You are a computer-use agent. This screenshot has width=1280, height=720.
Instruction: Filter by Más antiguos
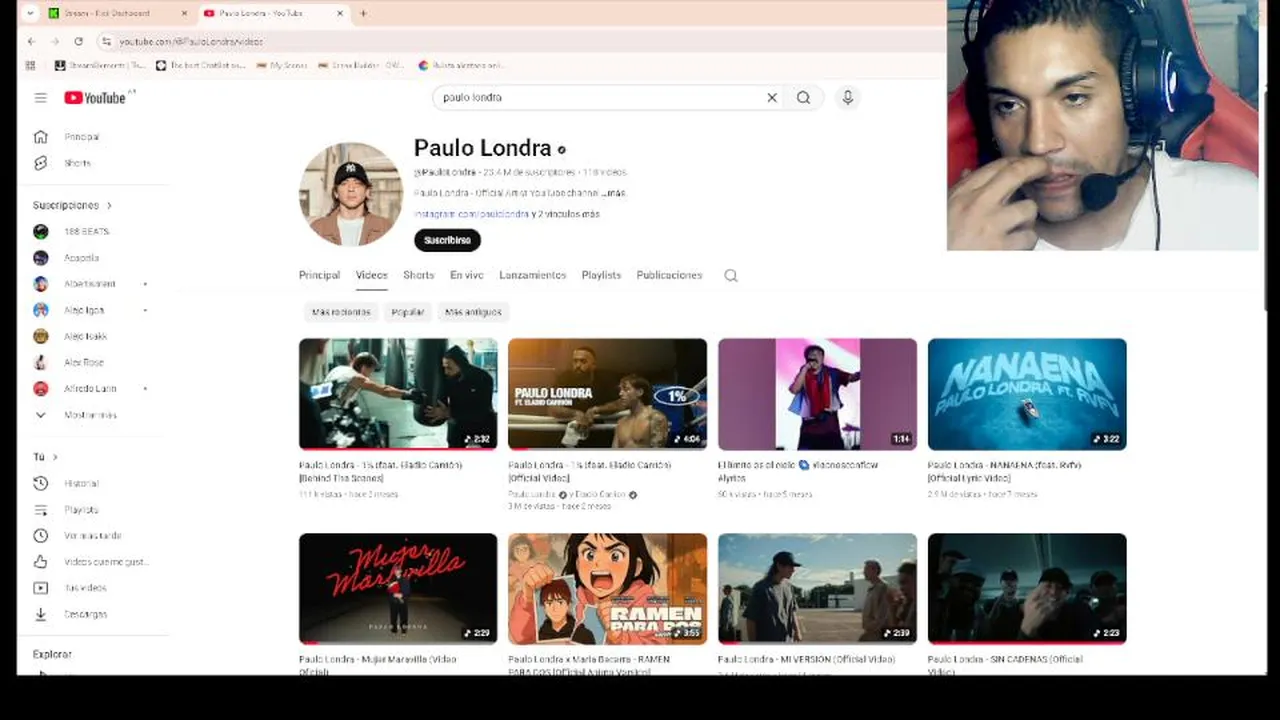[x=473, y=312]
